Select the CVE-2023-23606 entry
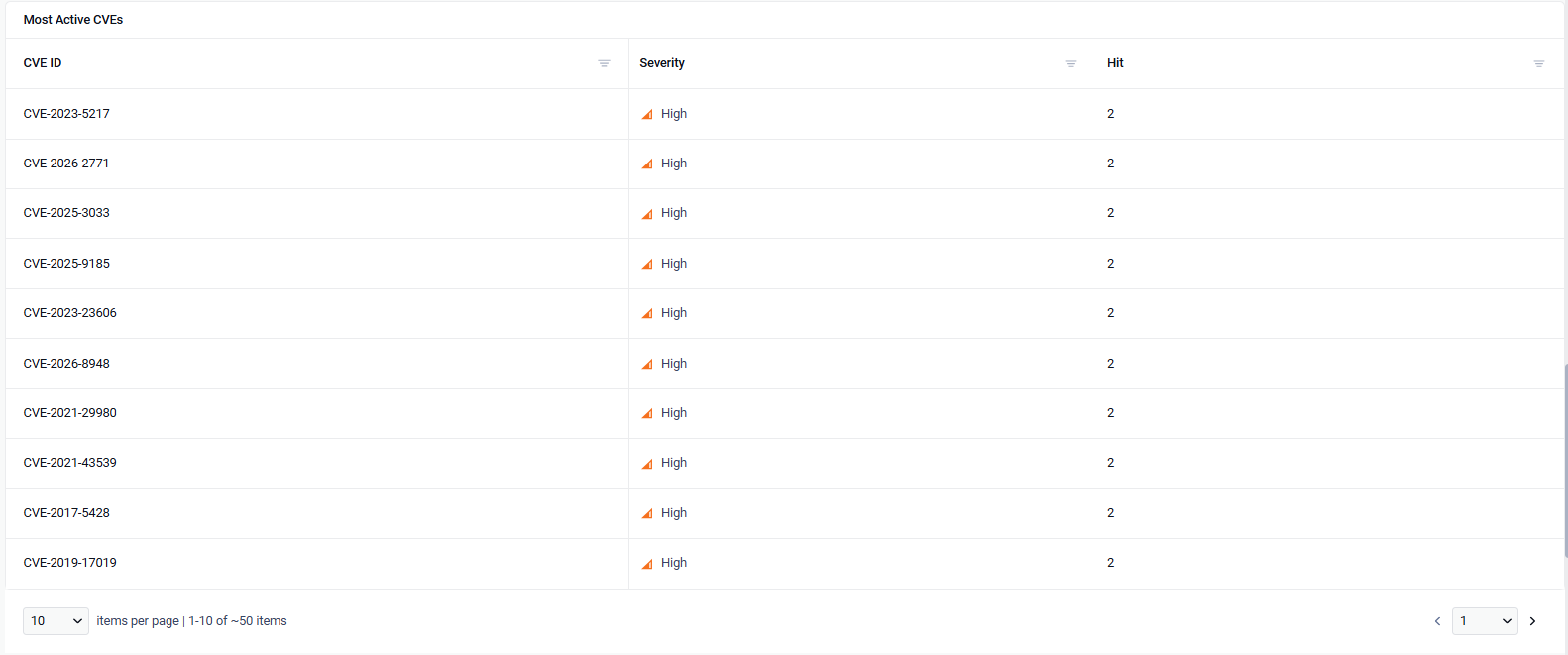Image resolution: width=1568 pixels, height=655 pixels. coord(69,313)
